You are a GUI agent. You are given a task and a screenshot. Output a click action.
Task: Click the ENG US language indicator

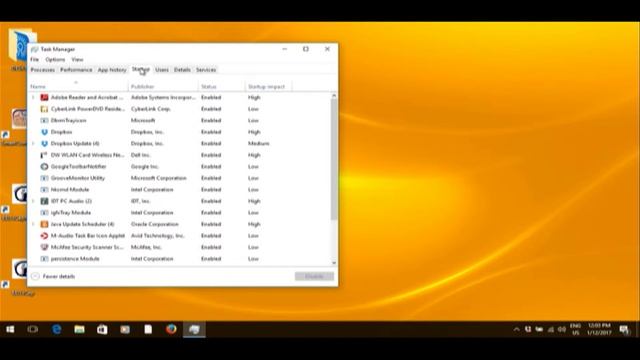[576, 329]
